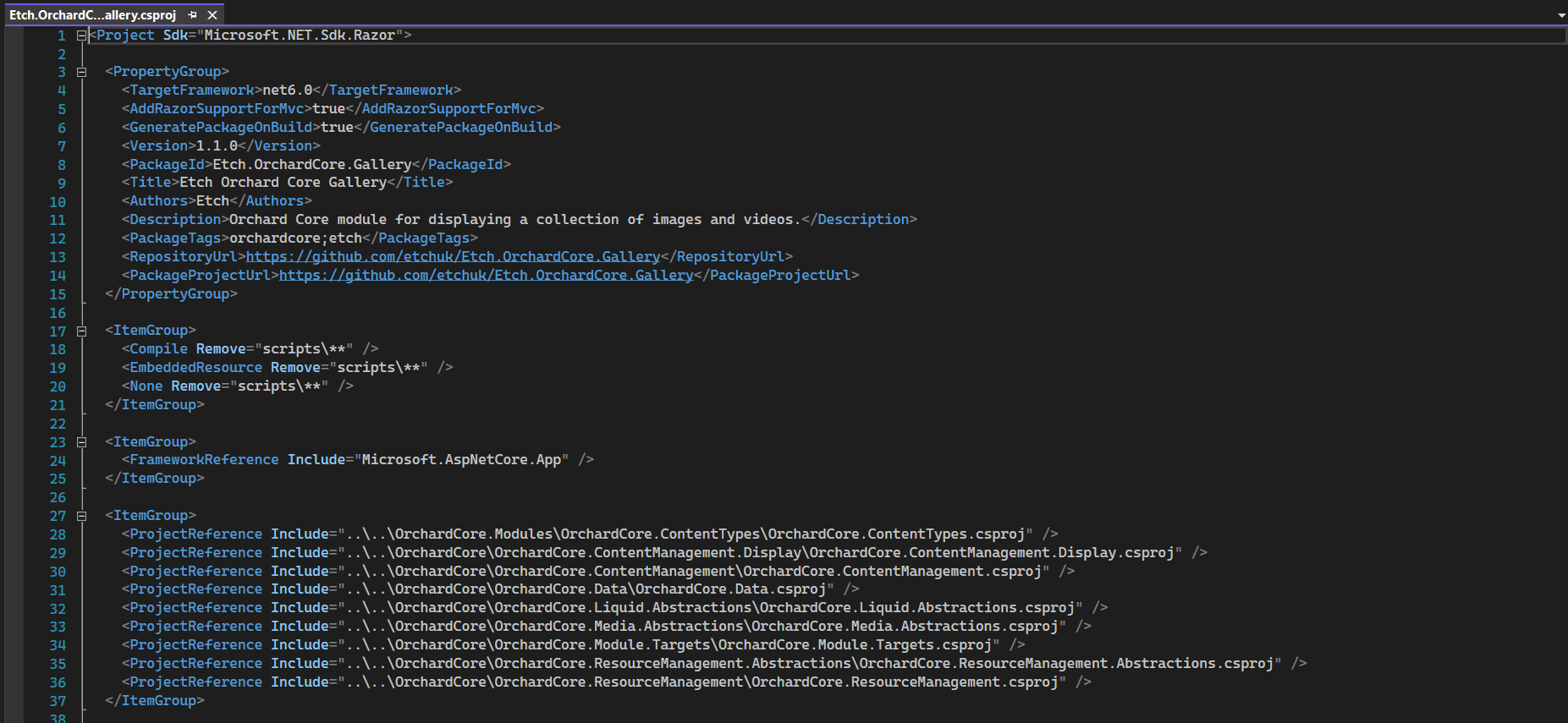Collapse the Project element on line 1
This screenshot has width=1568, height=723.
click(x=82, y=36)
